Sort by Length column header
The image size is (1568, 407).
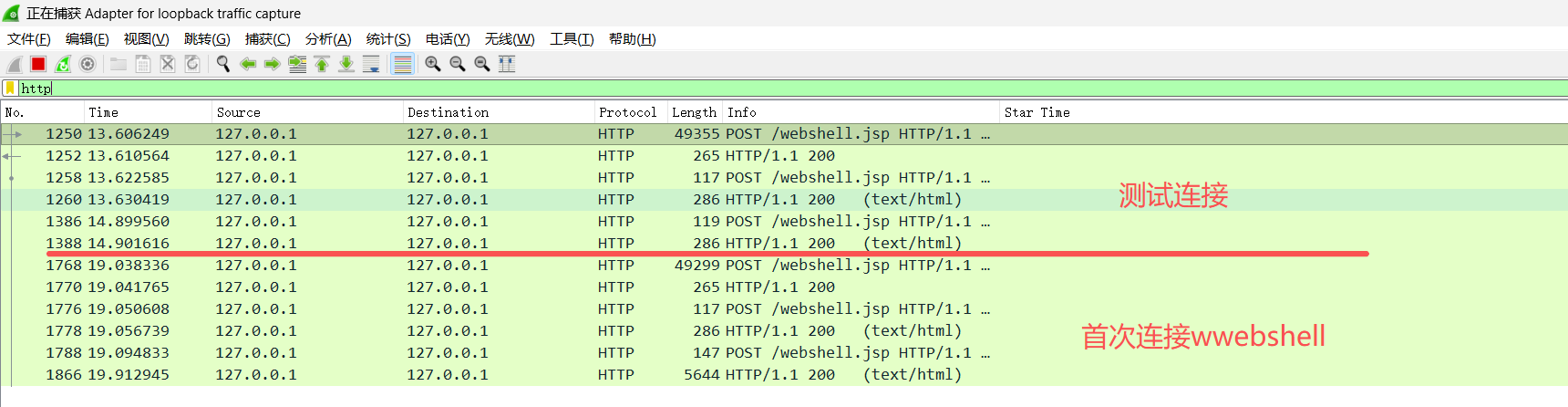coord(694,112)
